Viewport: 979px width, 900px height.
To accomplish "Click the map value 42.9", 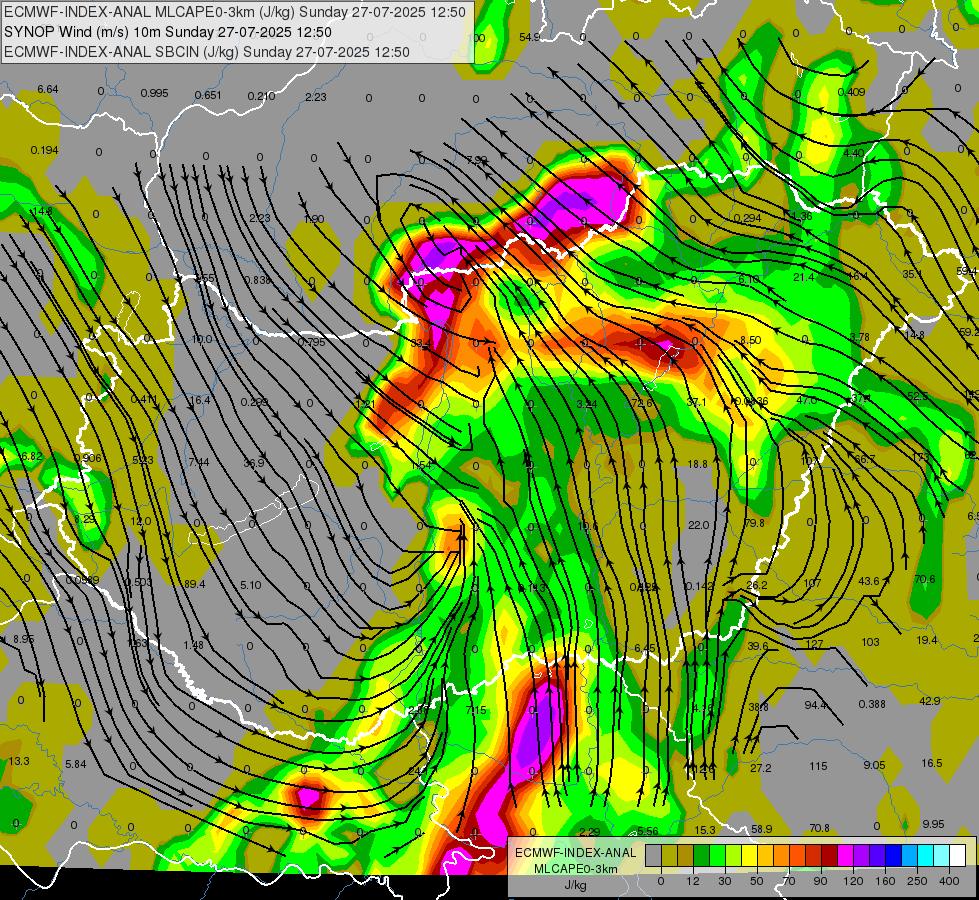I will click(930, 701).
